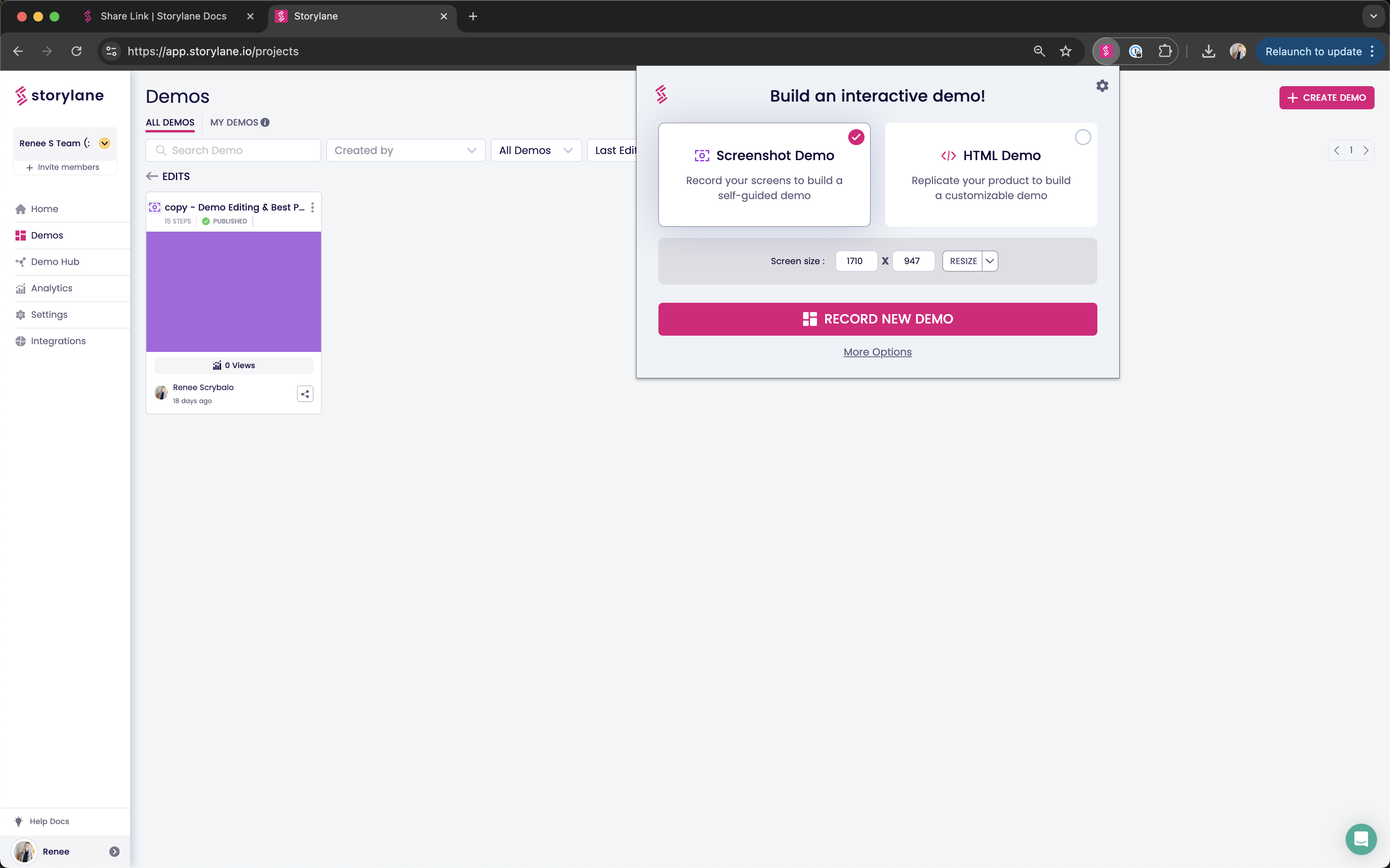Open the Created by dropdown

pos(405,150)
